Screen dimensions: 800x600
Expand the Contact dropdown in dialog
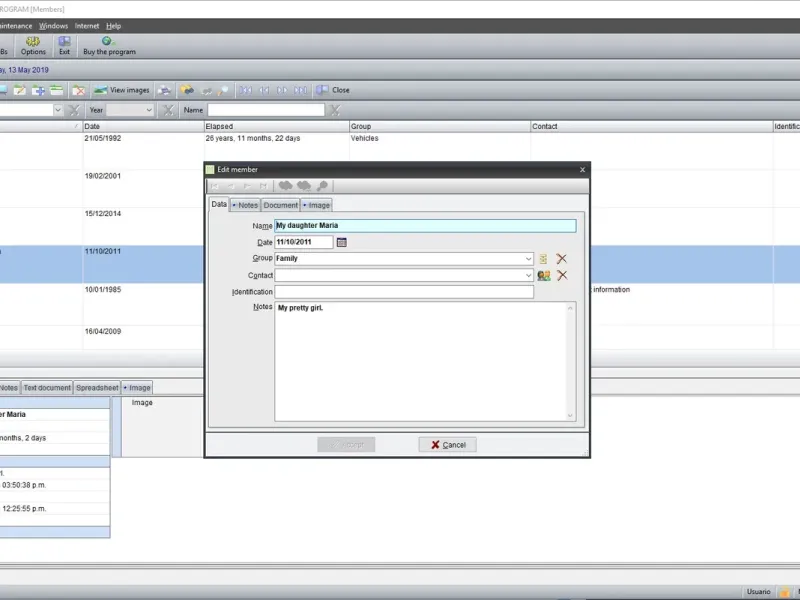(529, 276)
